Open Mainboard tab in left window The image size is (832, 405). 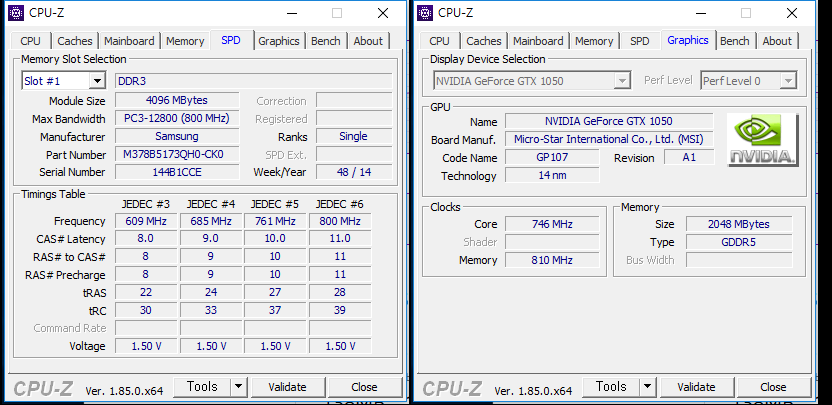click(x=129, y=41)
